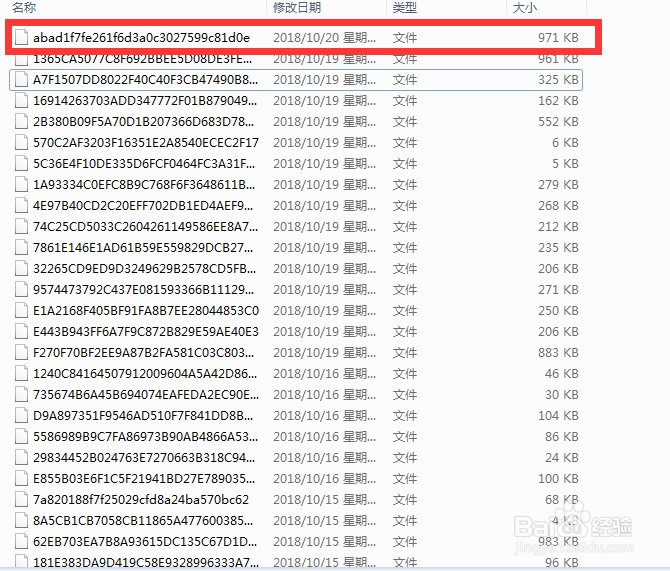Image resolution: width=670 pixels, height=571 pixels.
Task: Select the file 62EB703EA7B8A93615DC135C67D1D...
Action: coord(145,542)
